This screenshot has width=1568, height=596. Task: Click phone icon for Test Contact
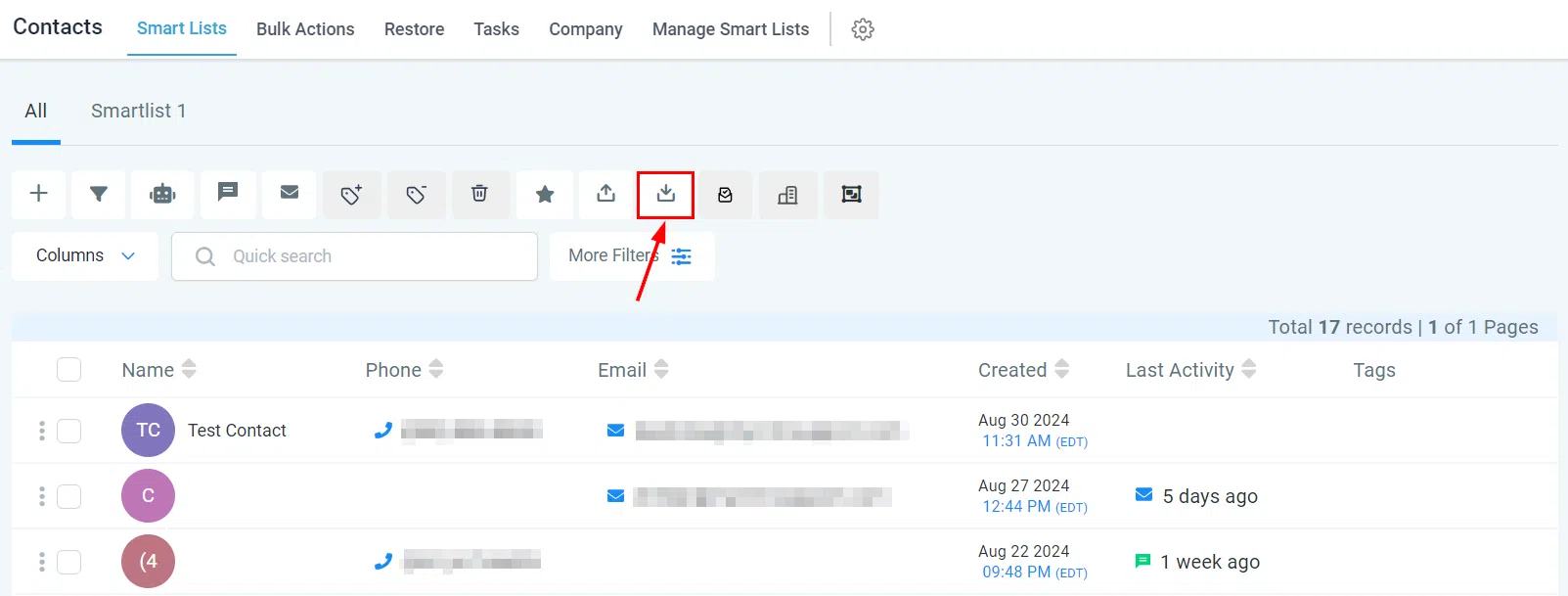click(383, 430)
